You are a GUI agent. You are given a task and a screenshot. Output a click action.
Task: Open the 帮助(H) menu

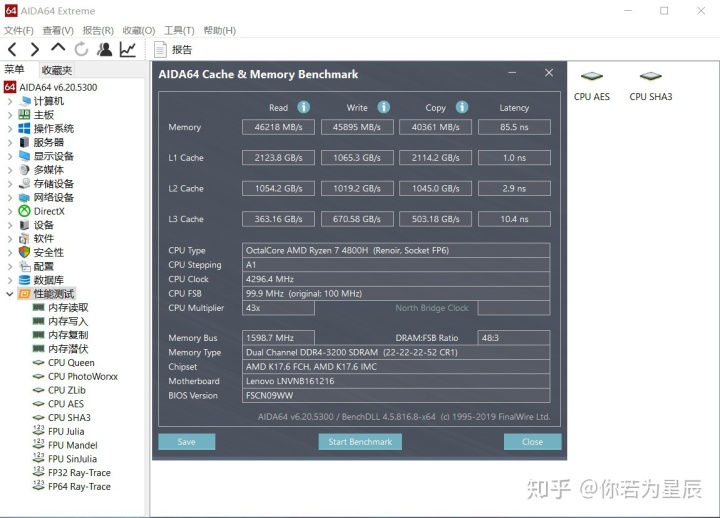tap(219, 30)
